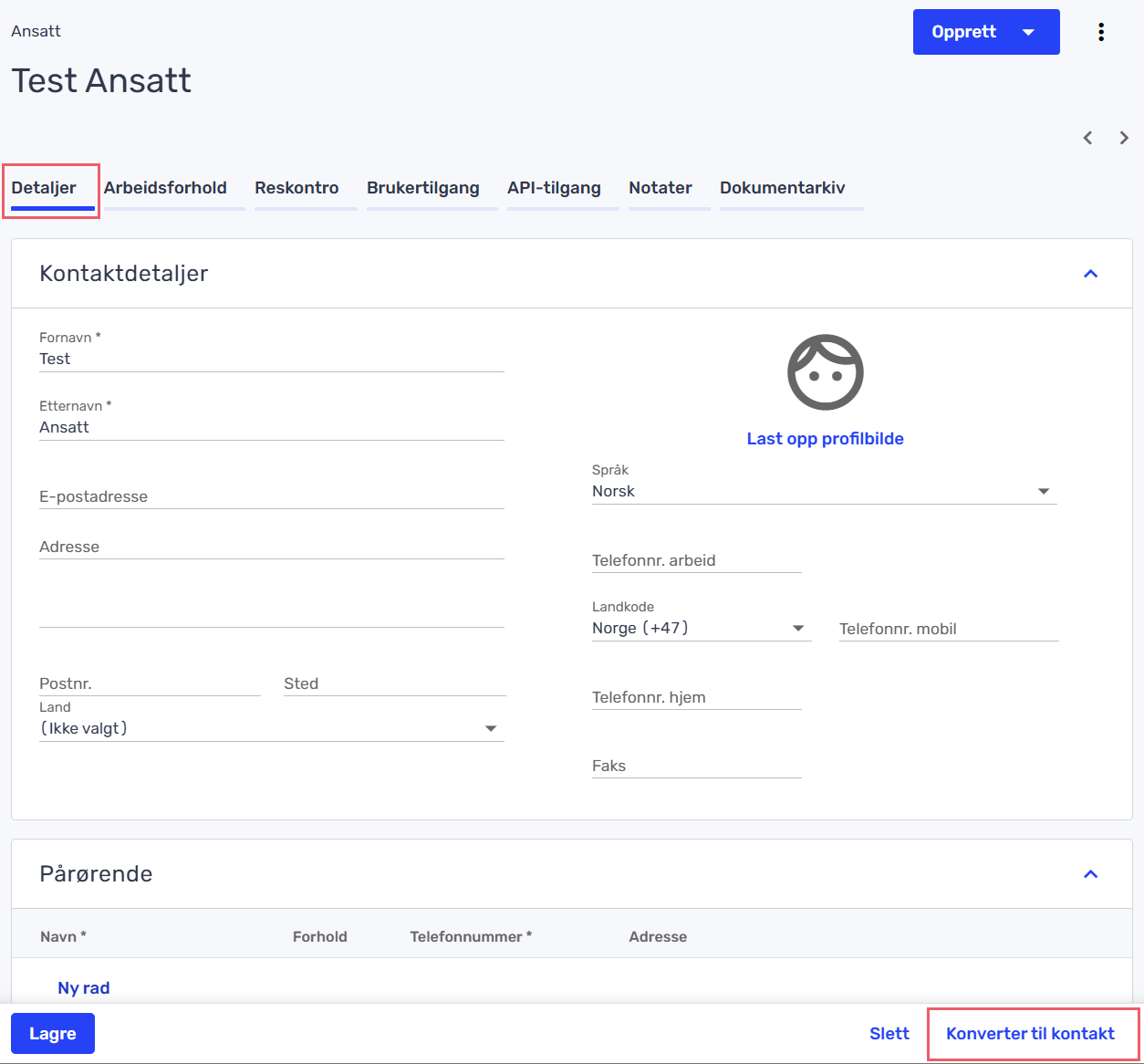
Task: Open the Dokumentarkiv tab
Action: point(782,188)
